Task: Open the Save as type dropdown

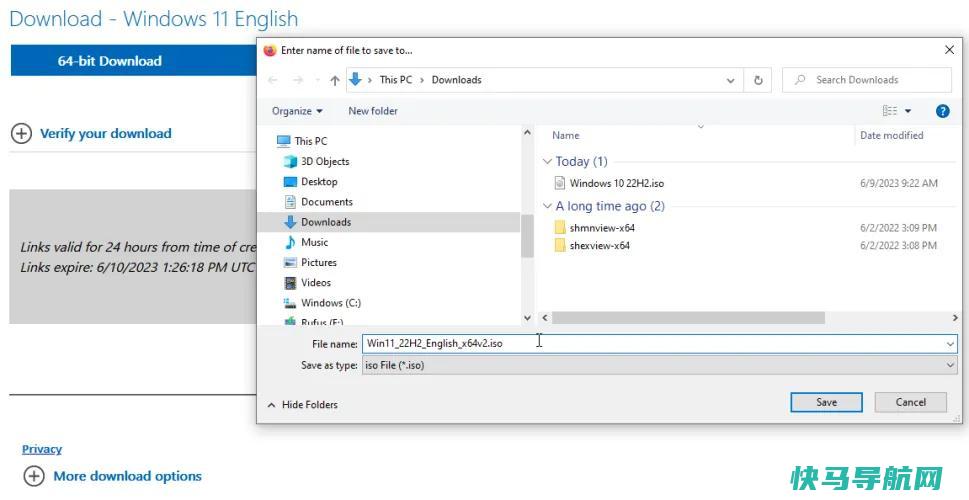Action: coord(950,365)
